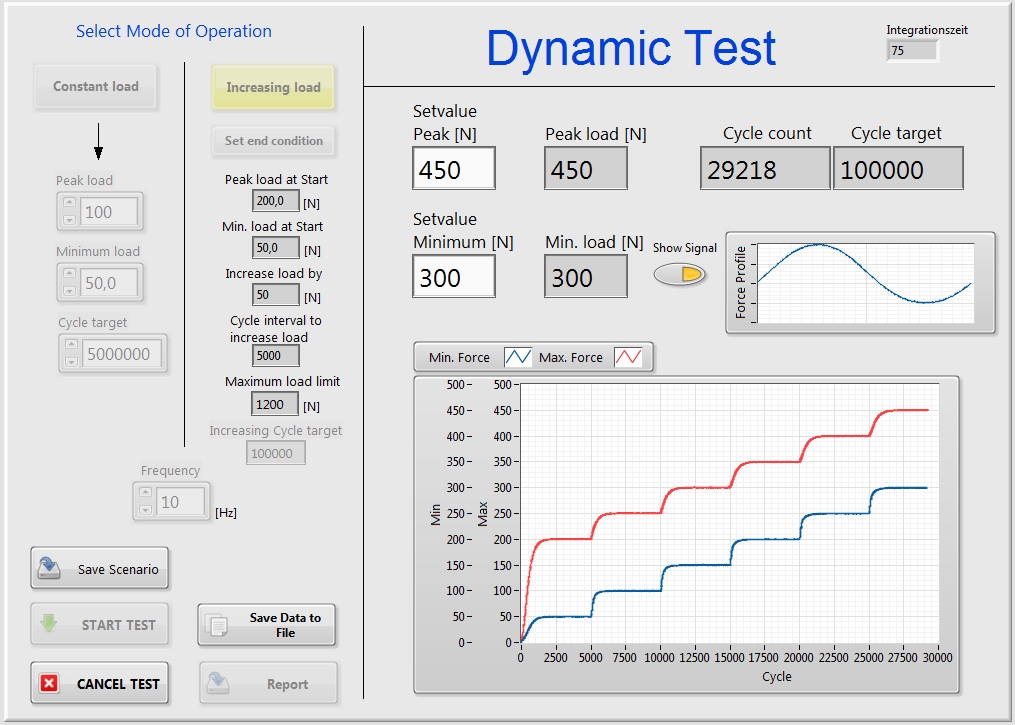Select Constant load mode
1015x725 pixels.
click(96, 87)
